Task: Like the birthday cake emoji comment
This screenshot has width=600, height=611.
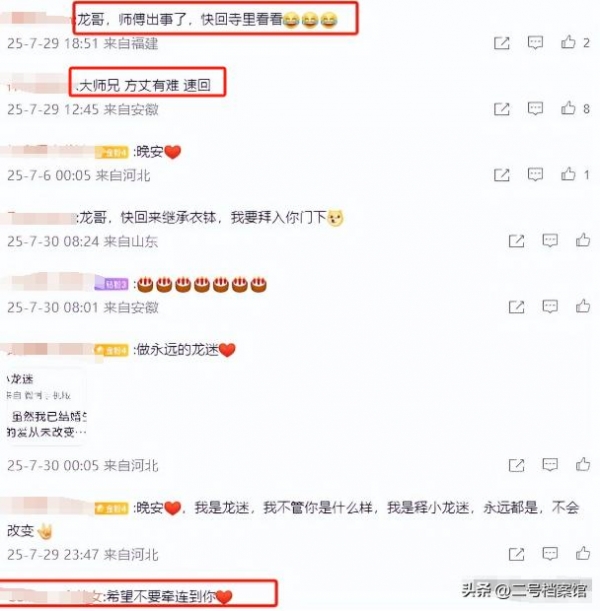Action: 583,306
